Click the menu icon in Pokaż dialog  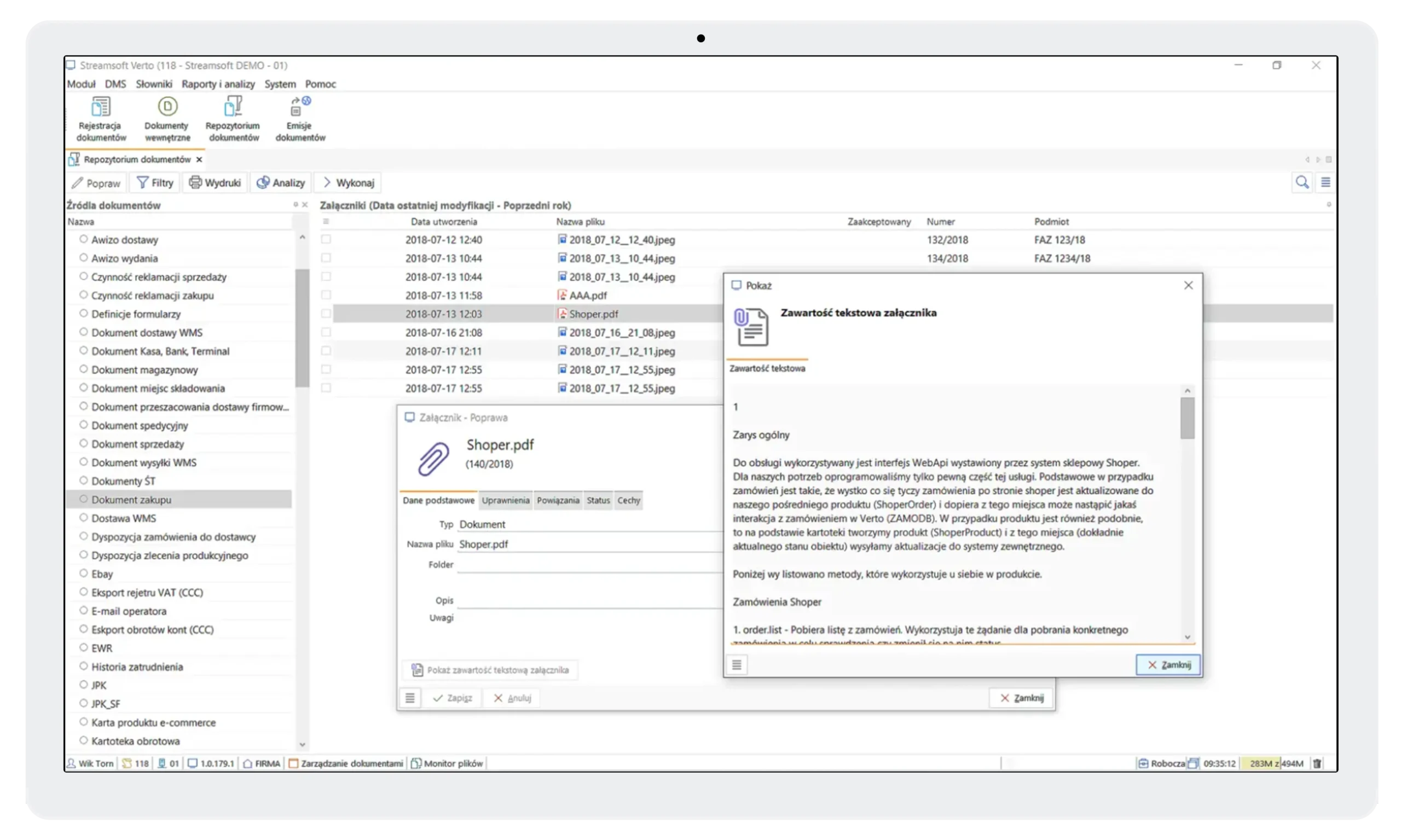coord(737,664)
